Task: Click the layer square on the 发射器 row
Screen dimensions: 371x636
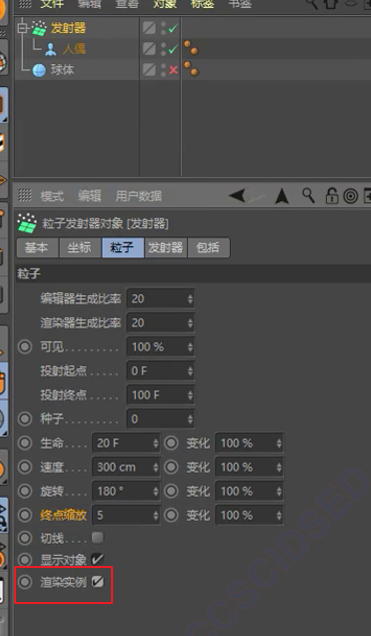Action: [149, 28]
